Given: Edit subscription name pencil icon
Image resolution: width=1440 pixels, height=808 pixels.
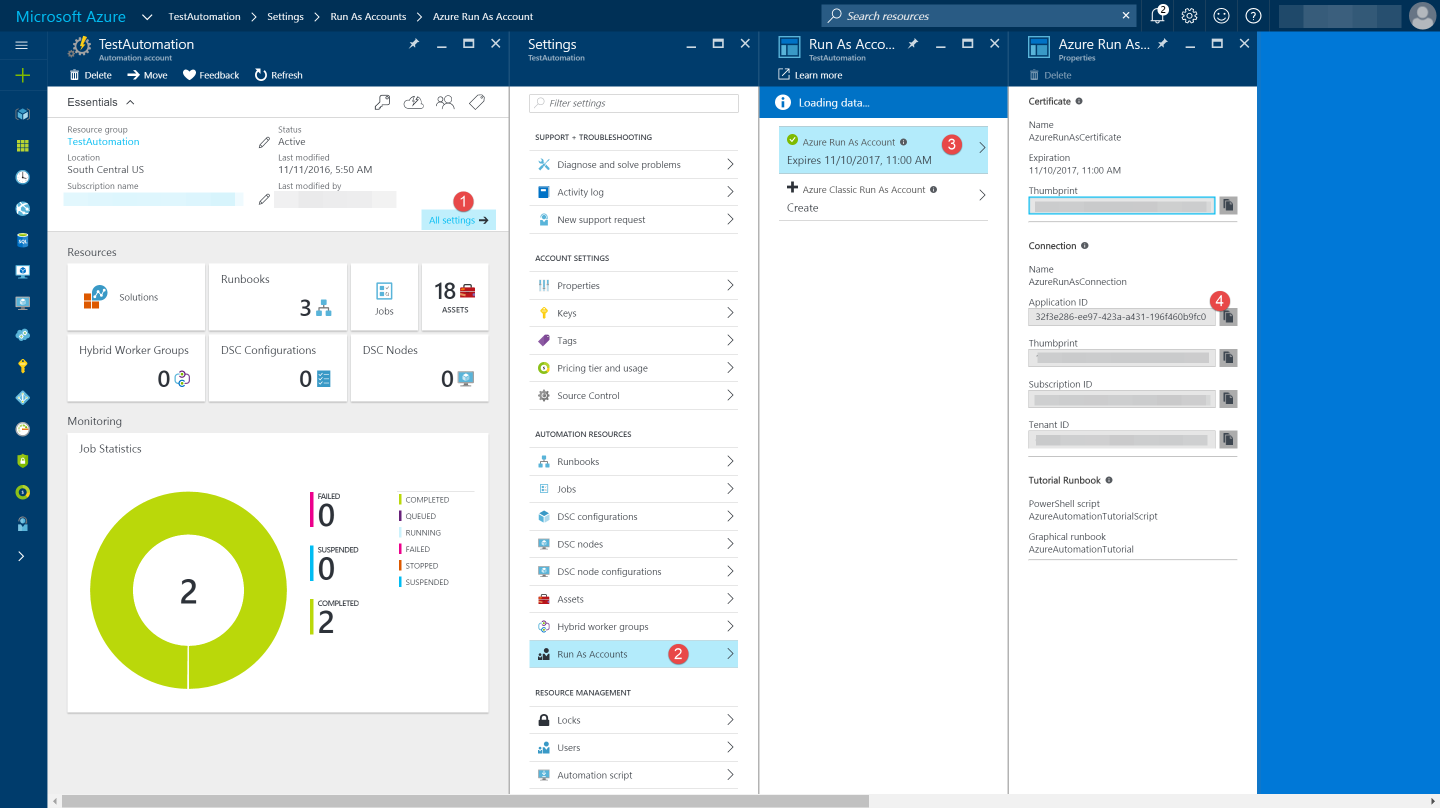Looking at the screenshot, I should click(x=264, y=199).
